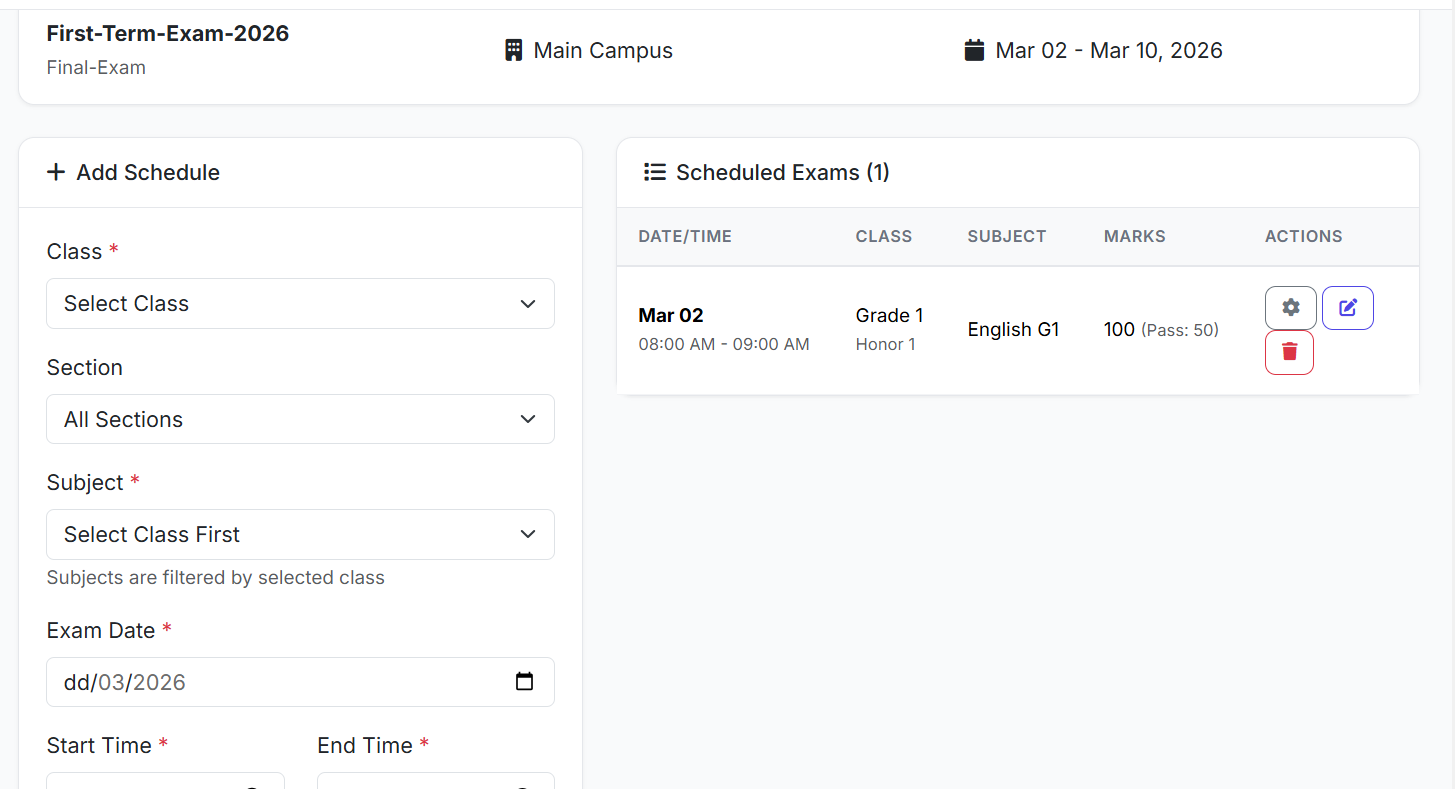Click the SUBJECT column header
The height and width of the screenshot is (789, 1455).
click(1006, 237)
